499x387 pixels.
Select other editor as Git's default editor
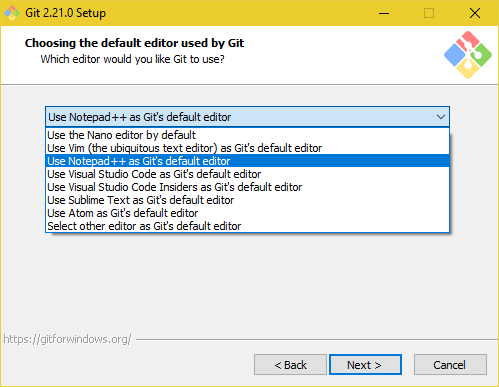[247, 226]
